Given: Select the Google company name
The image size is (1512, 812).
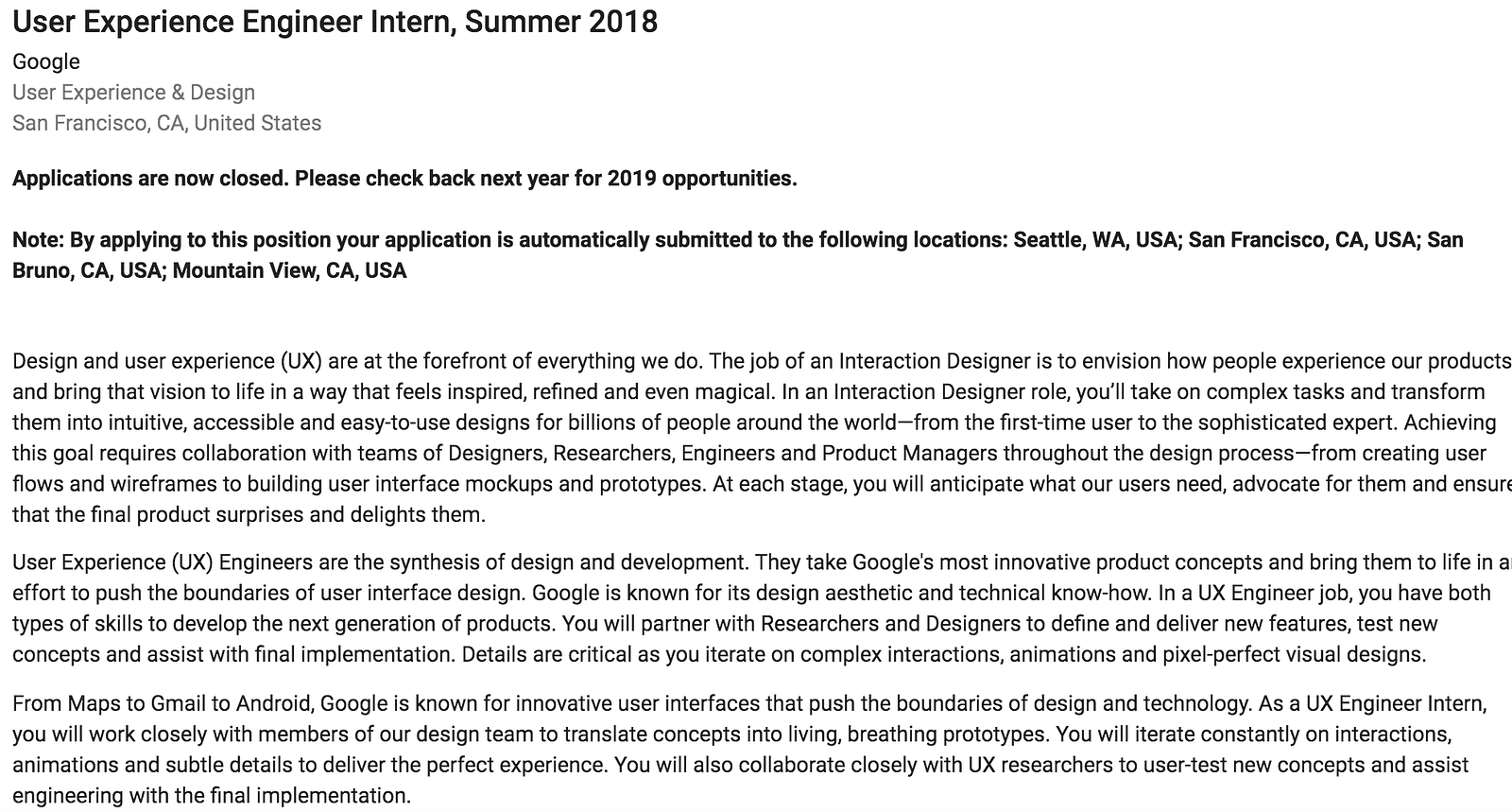Looking at the screenshot, I should [x=46, y=62].
